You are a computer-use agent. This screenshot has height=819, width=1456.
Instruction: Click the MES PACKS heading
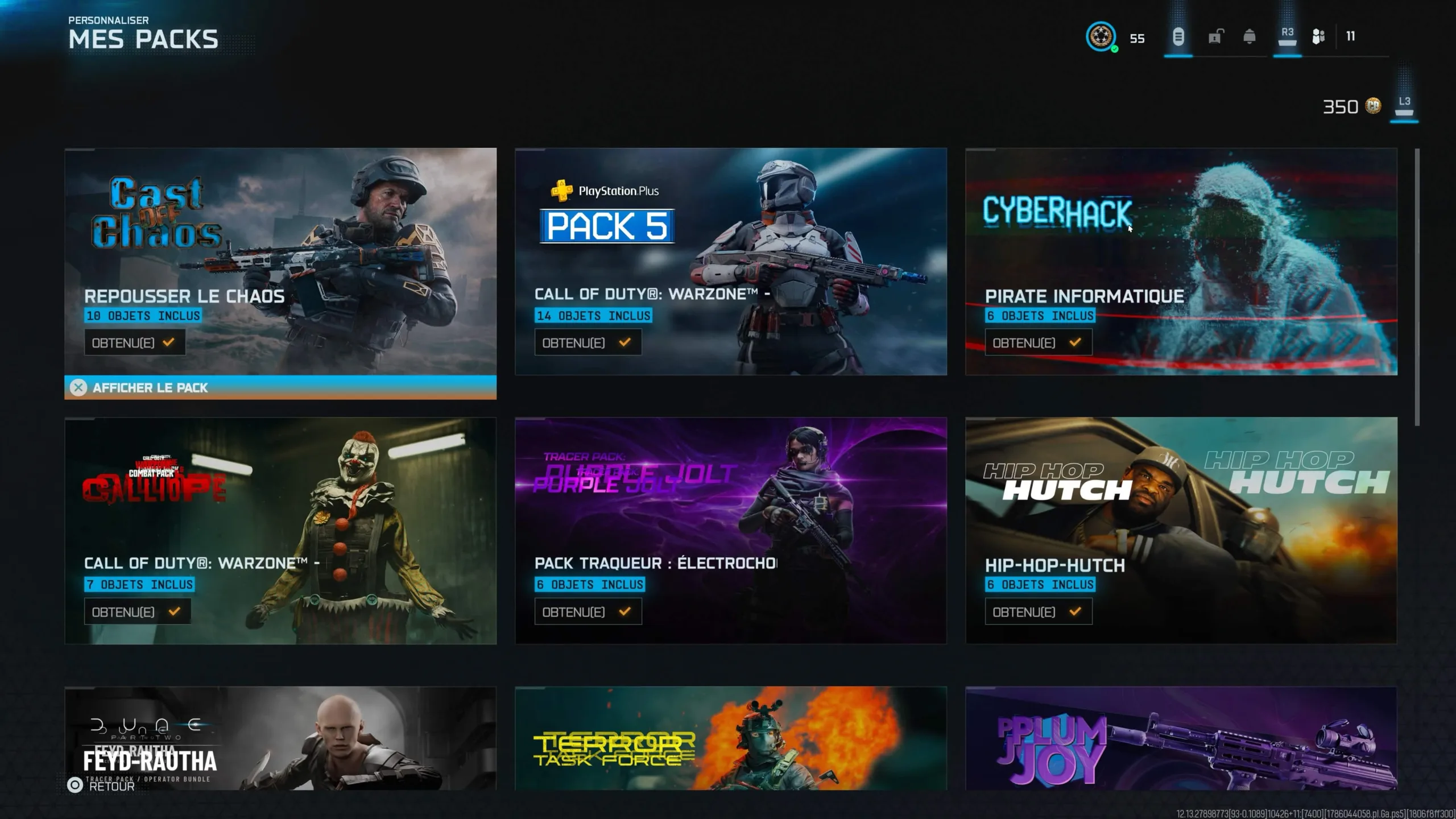coord(143,39)
